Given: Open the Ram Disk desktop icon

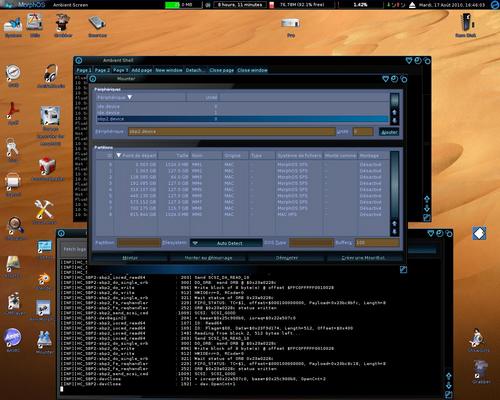Looking at the screenshot, I should [466, 25].
